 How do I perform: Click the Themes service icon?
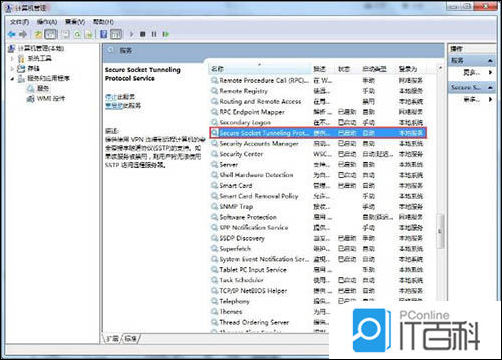214,312
